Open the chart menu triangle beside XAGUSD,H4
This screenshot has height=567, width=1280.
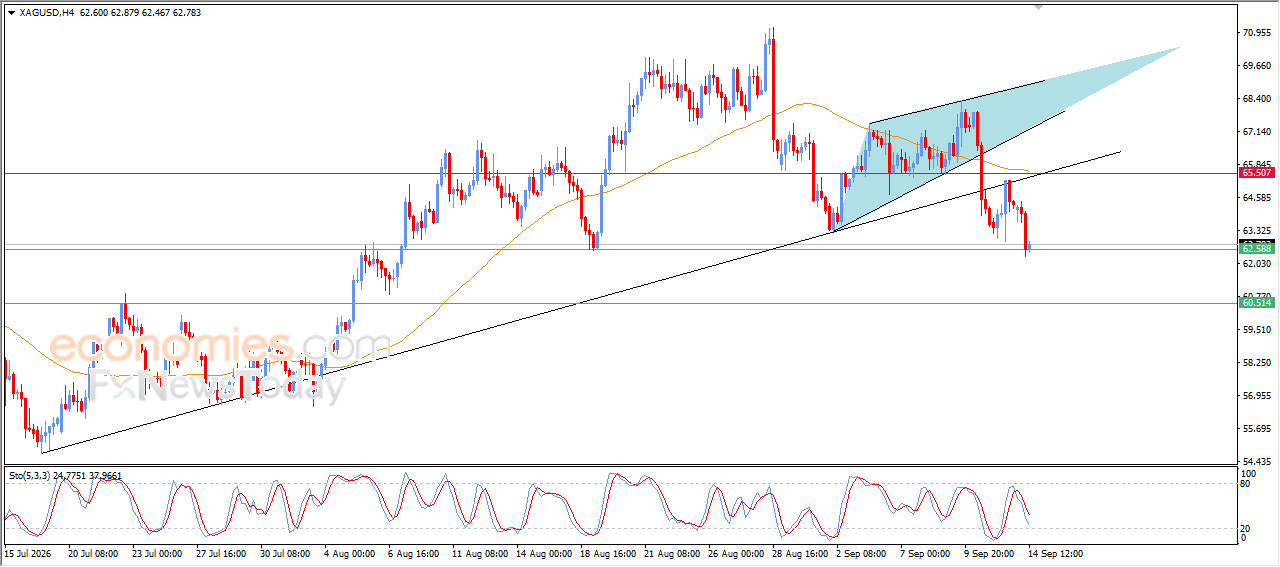(11, 13)
